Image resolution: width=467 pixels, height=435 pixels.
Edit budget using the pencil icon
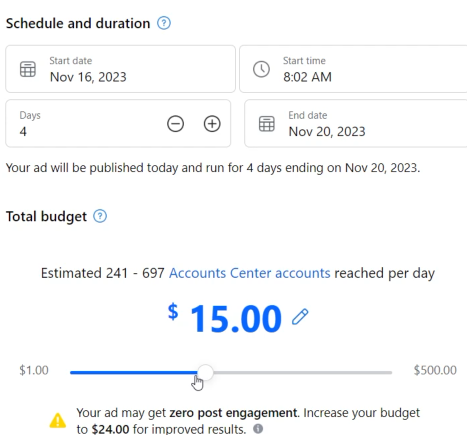tap(300, 317)
